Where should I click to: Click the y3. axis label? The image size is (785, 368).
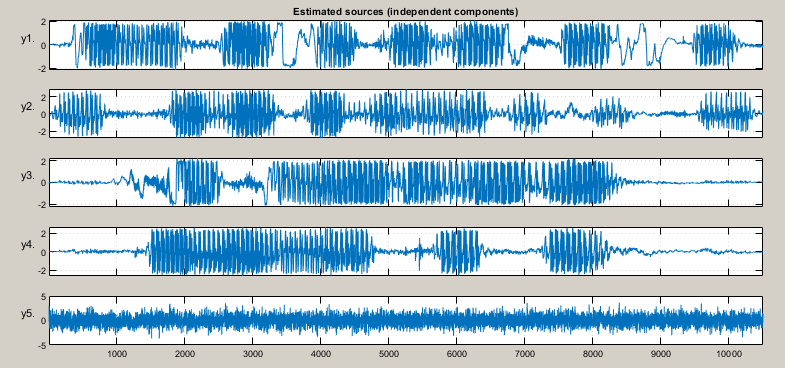[x=28, y=176]
